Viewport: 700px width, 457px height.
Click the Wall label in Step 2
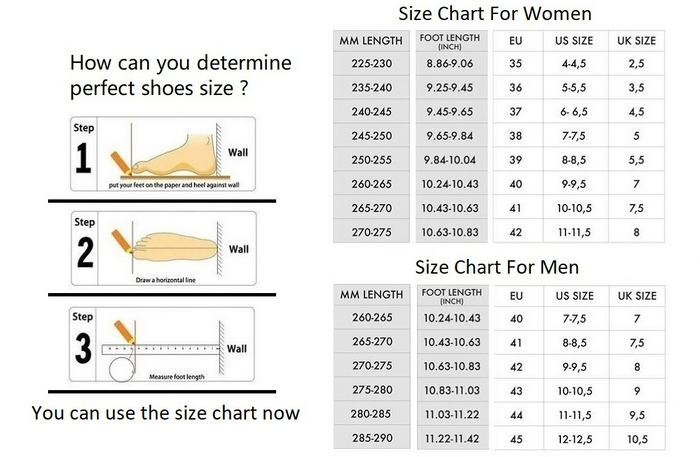click(239, 249)
